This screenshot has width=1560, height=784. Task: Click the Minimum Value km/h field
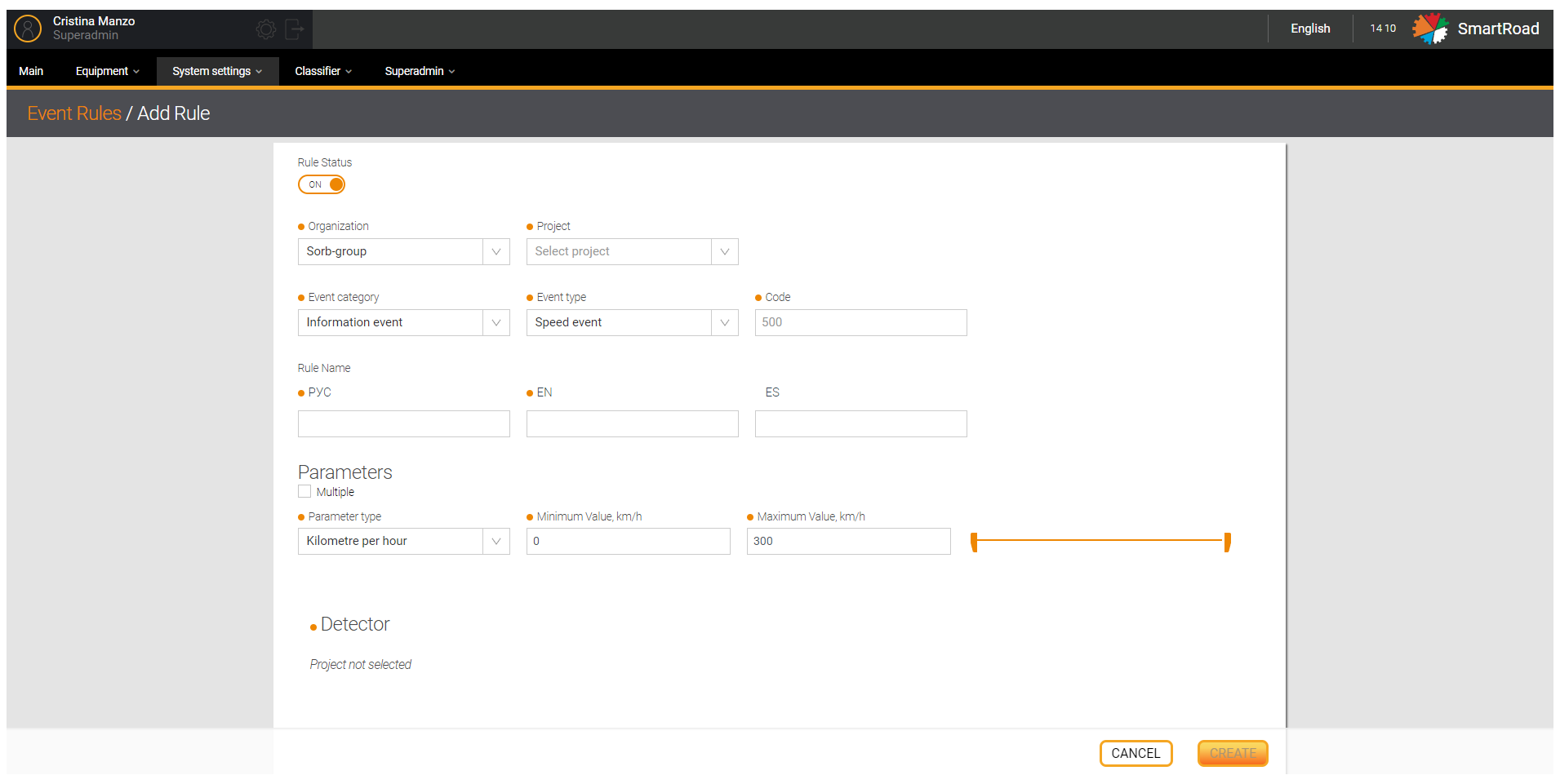coord(629,541)
